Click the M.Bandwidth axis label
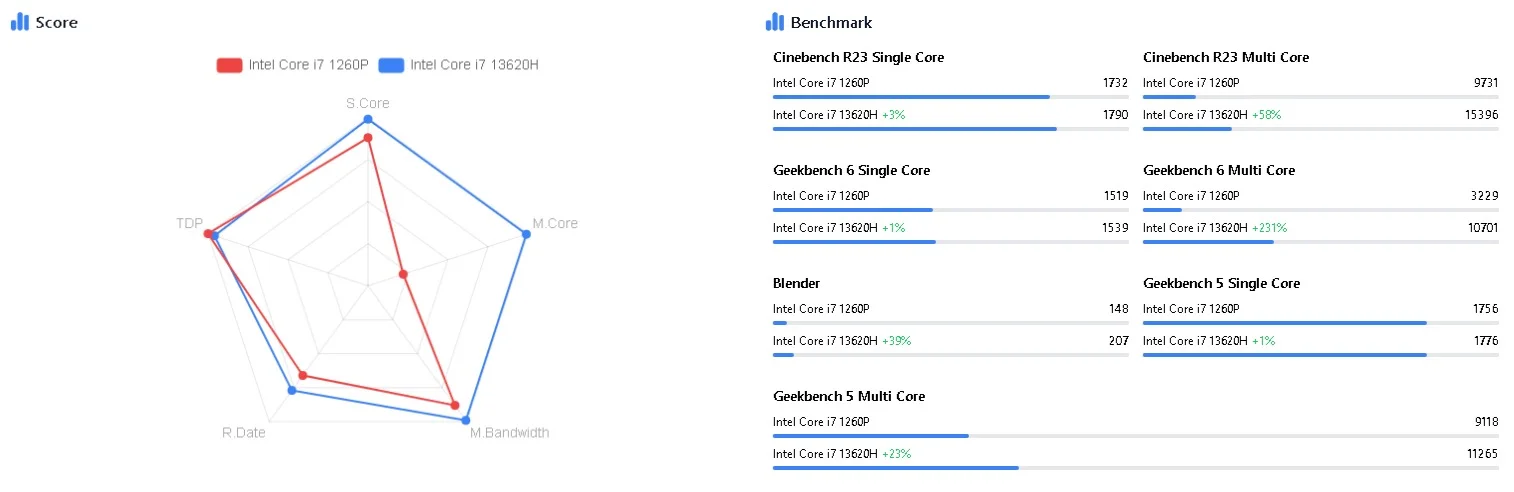This screenshot has width=1514, height=492. coord(509,433)
